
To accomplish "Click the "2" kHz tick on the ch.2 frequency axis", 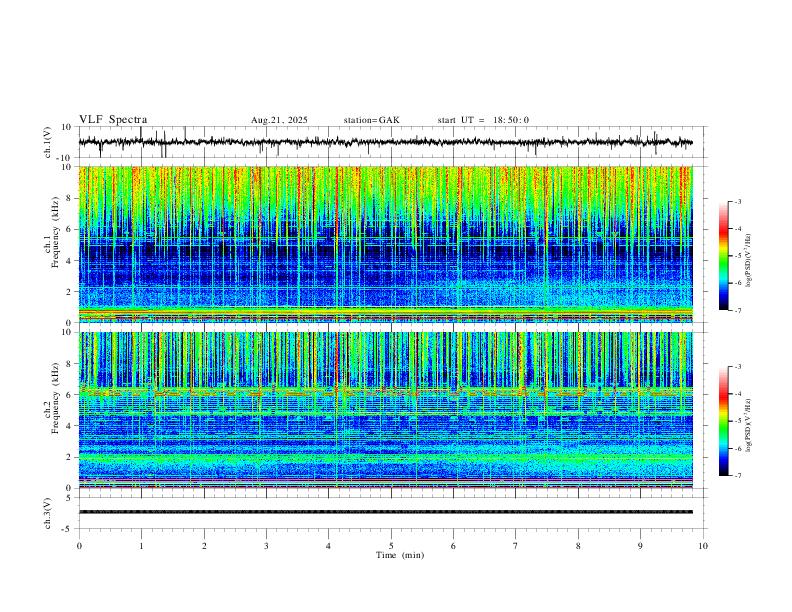I will tap(70, 457).
